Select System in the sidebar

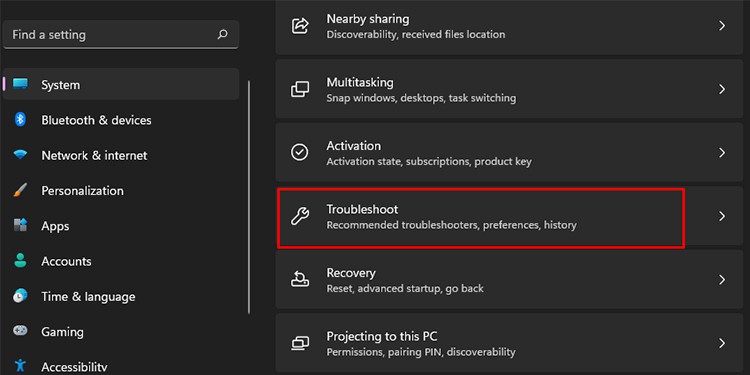[121, 84]
